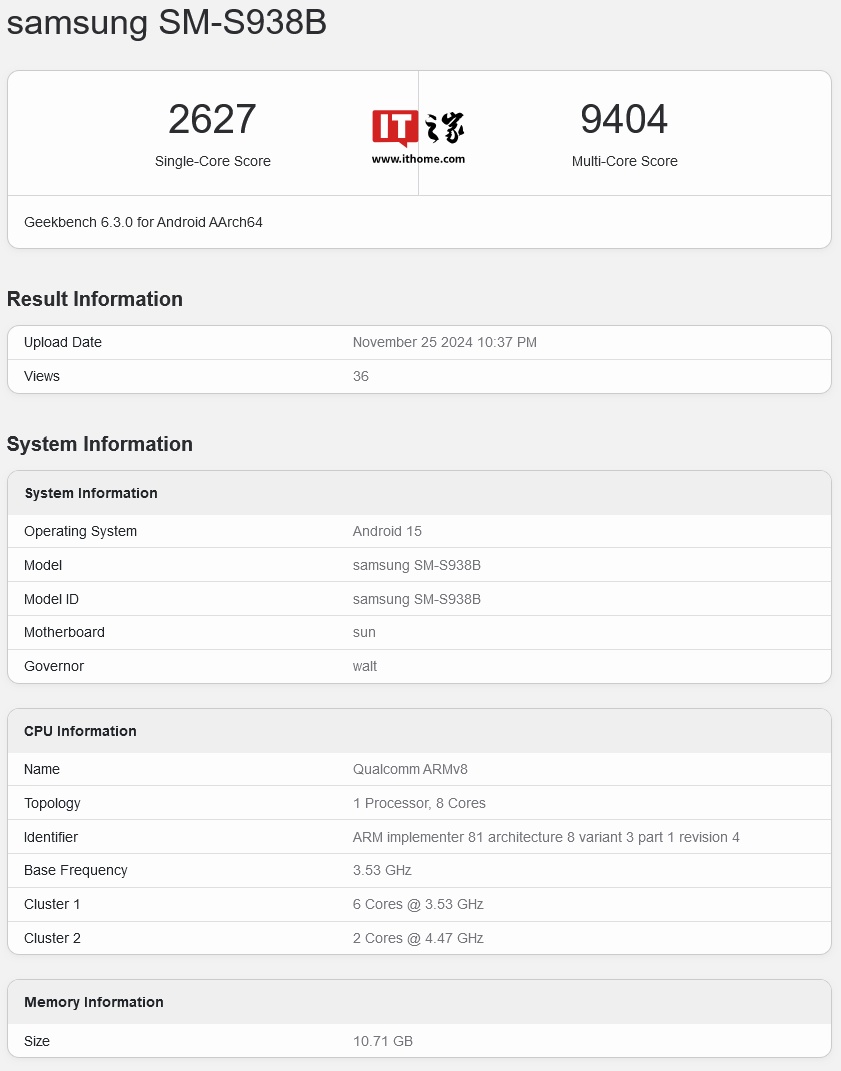Click the www.ithome.com watermark text
This screenshot has height=1071, width=841.
click(x=418, y=159)
